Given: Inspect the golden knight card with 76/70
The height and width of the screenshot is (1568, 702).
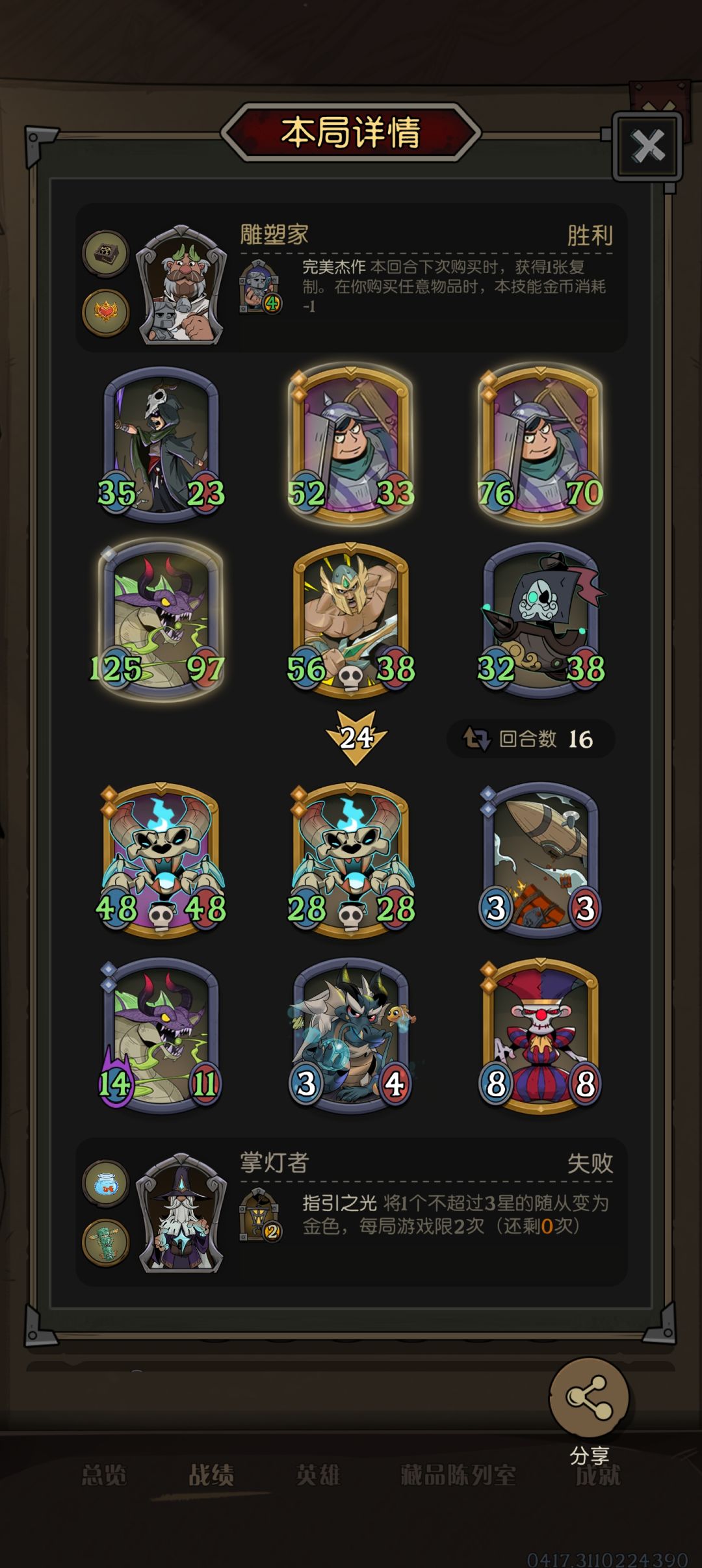Looking at the screenshot, I should pos(541,444).
